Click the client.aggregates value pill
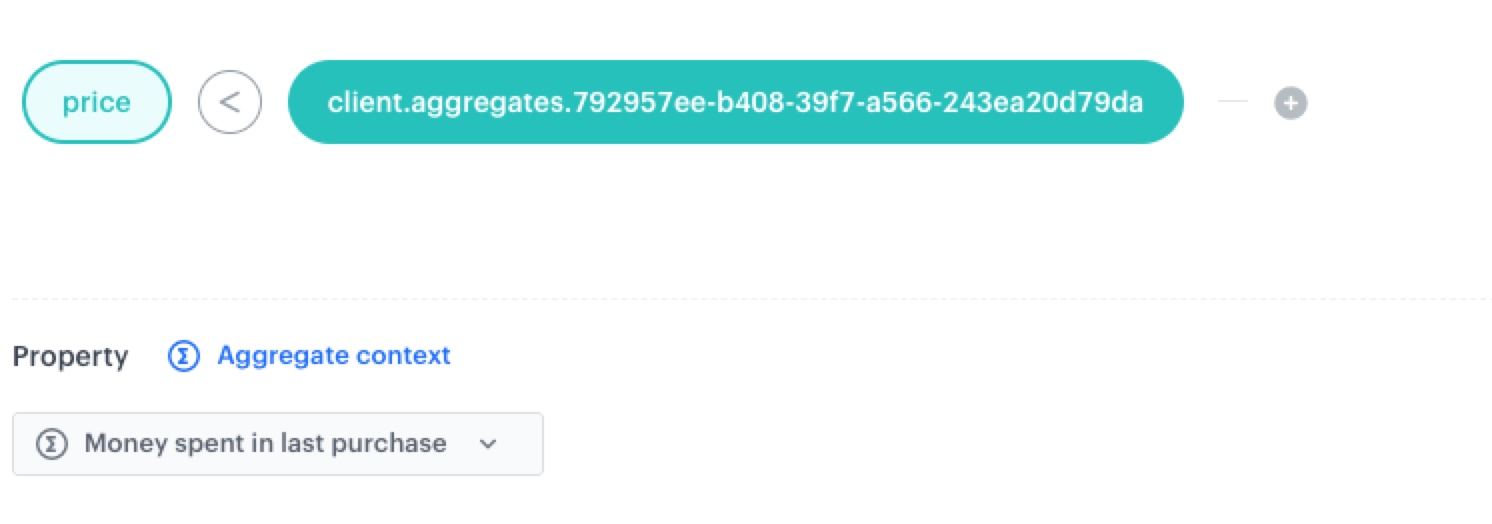This screenshot has height=524, width=1492. (x=735, y=102)
